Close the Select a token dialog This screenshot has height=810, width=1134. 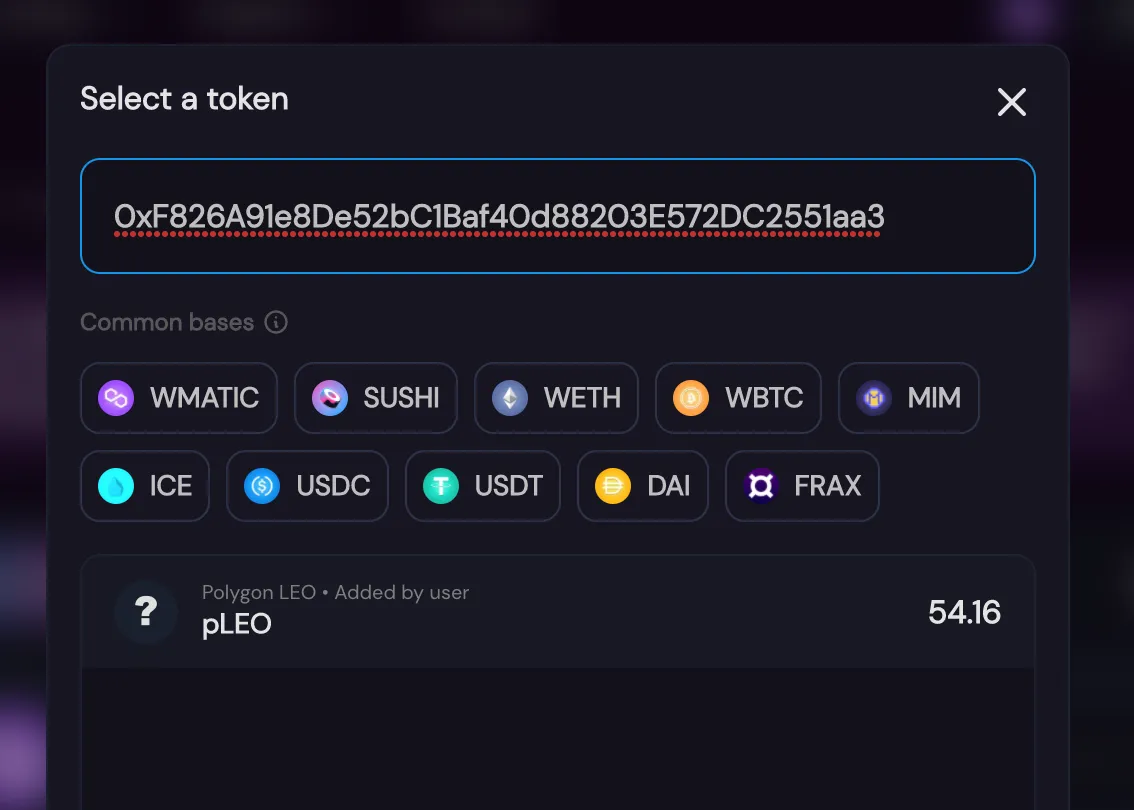pos(1012,101)
